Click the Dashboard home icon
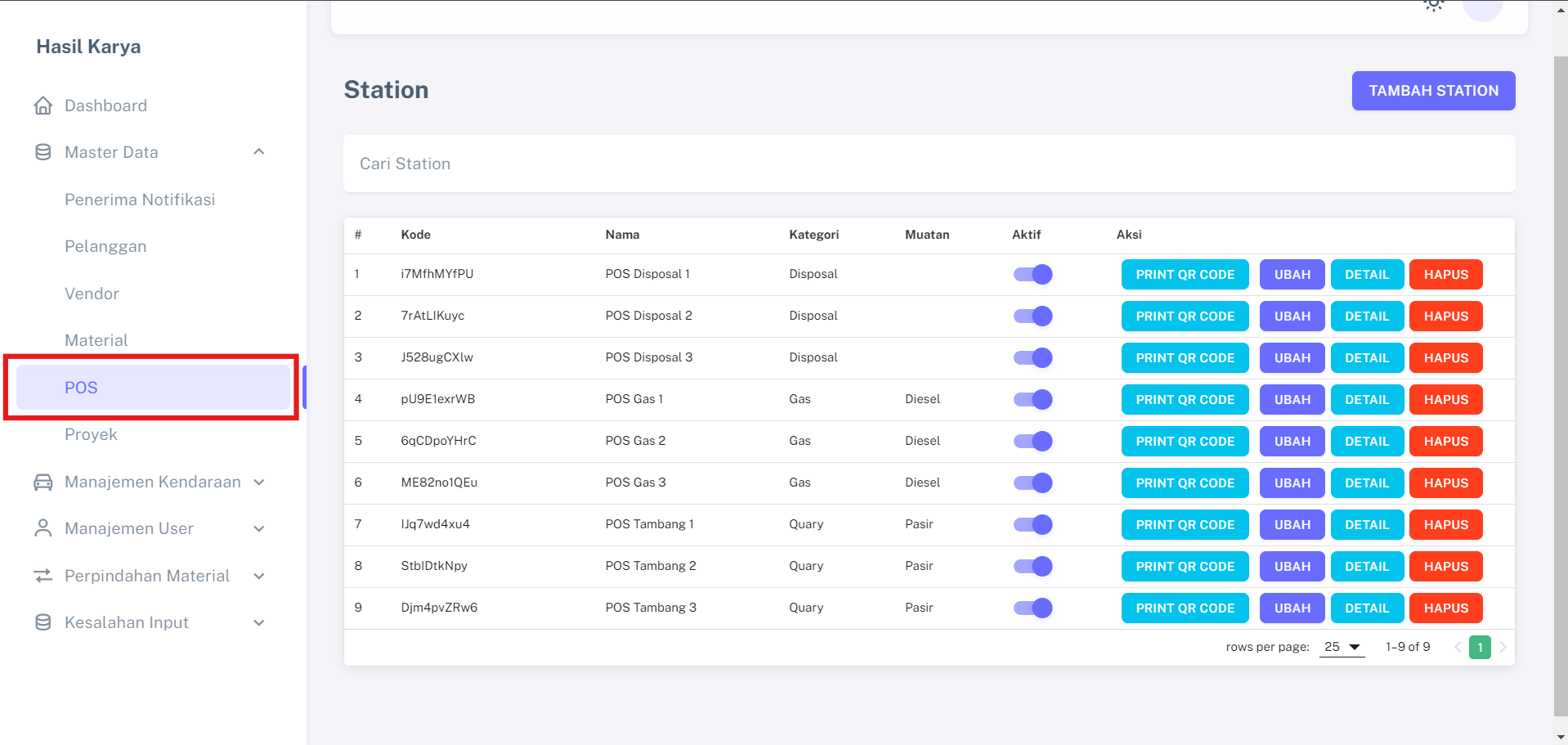1568x745 pixels. (43, 105)
